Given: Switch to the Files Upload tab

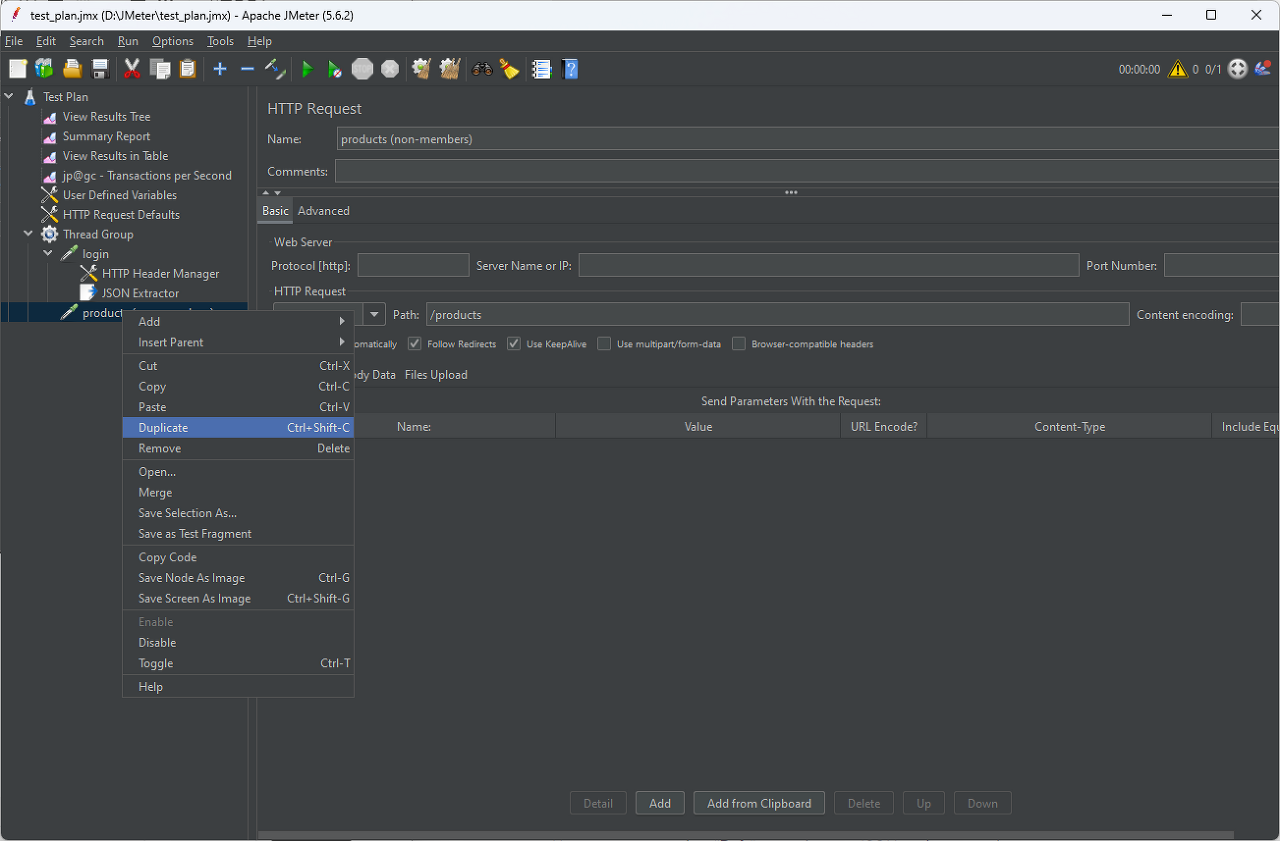Looking at the screenshot, I should click(436, 375).
